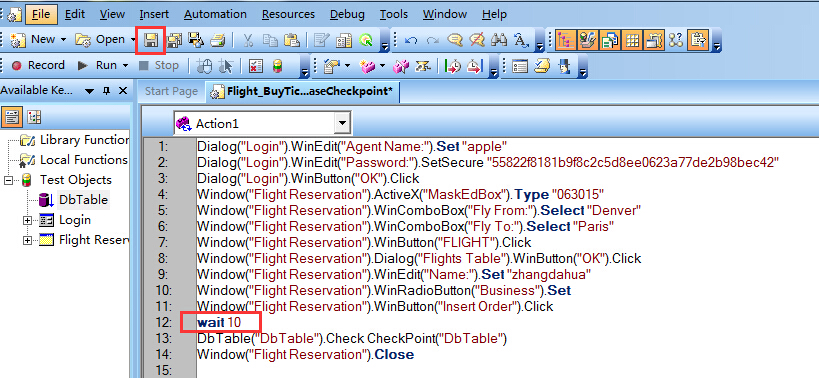Click the Paste clipboard icon
Screen dimensions: 819x378
pos(291,40)
